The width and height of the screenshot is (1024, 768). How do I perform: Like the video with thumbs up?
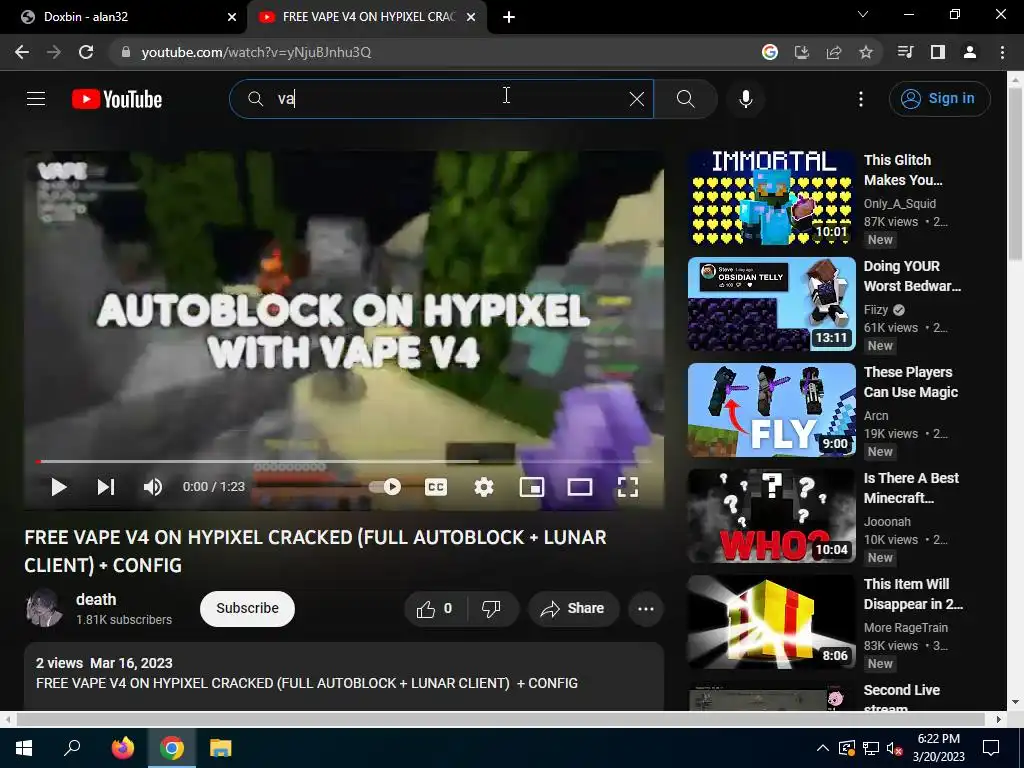coord(435,609)
